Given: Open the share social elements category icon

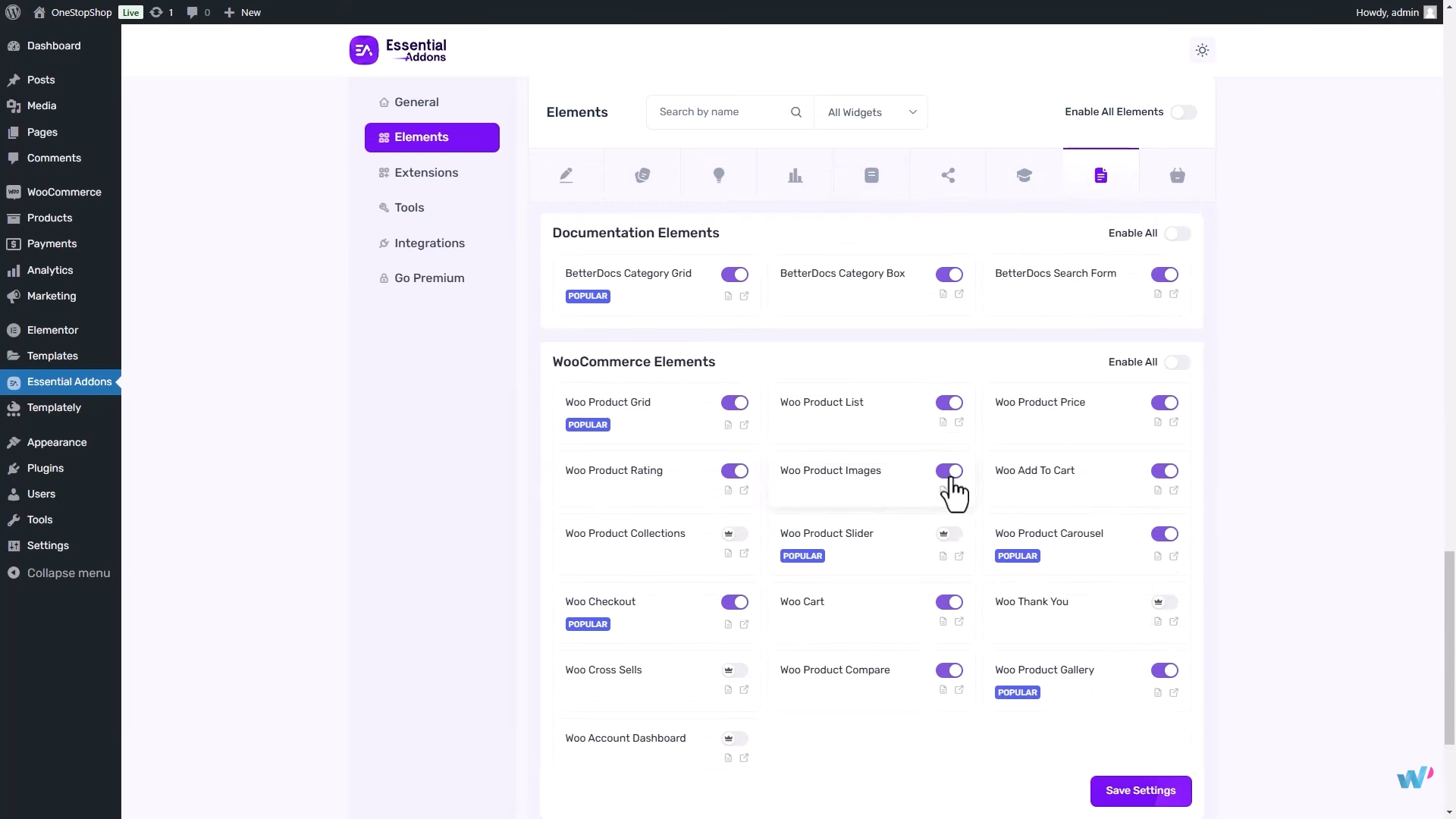Looking at the screenshot, I should click(949, 174).
